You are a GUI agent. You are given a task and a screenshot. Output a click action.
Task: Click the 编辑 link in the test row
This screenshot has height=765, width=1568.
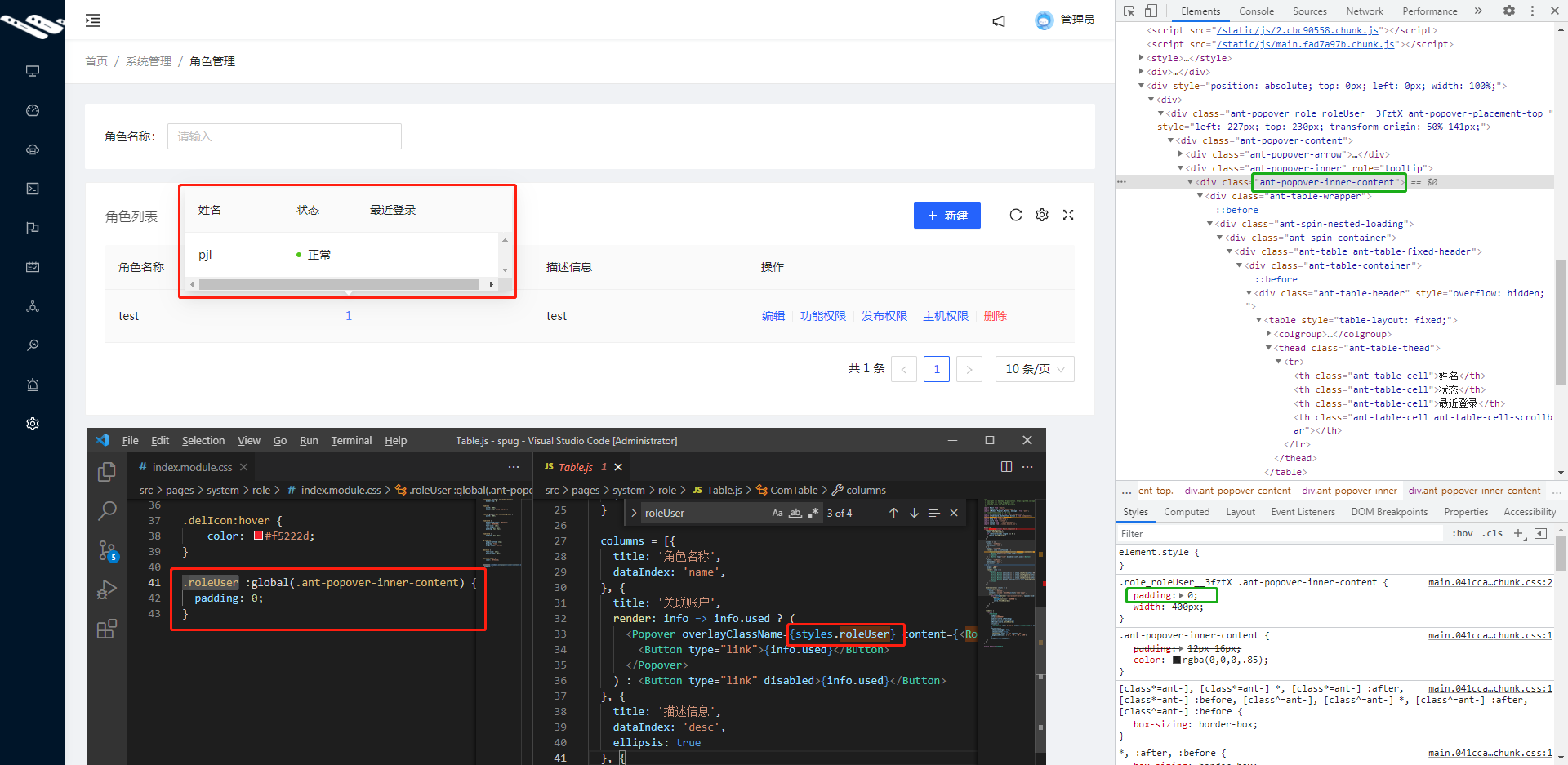point(773,316)
